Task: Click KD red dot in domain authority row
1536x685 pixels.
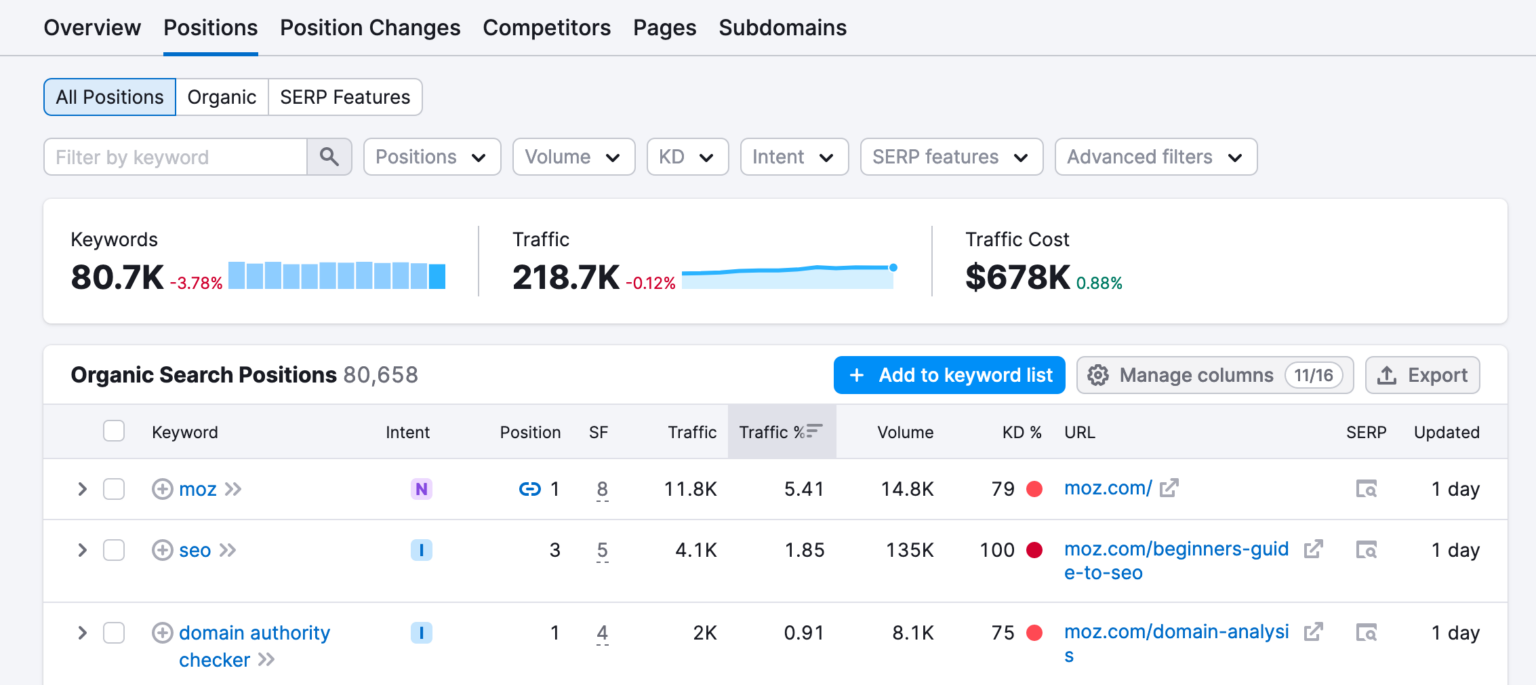Action: pyautogui.click(x=1034, y=633)
